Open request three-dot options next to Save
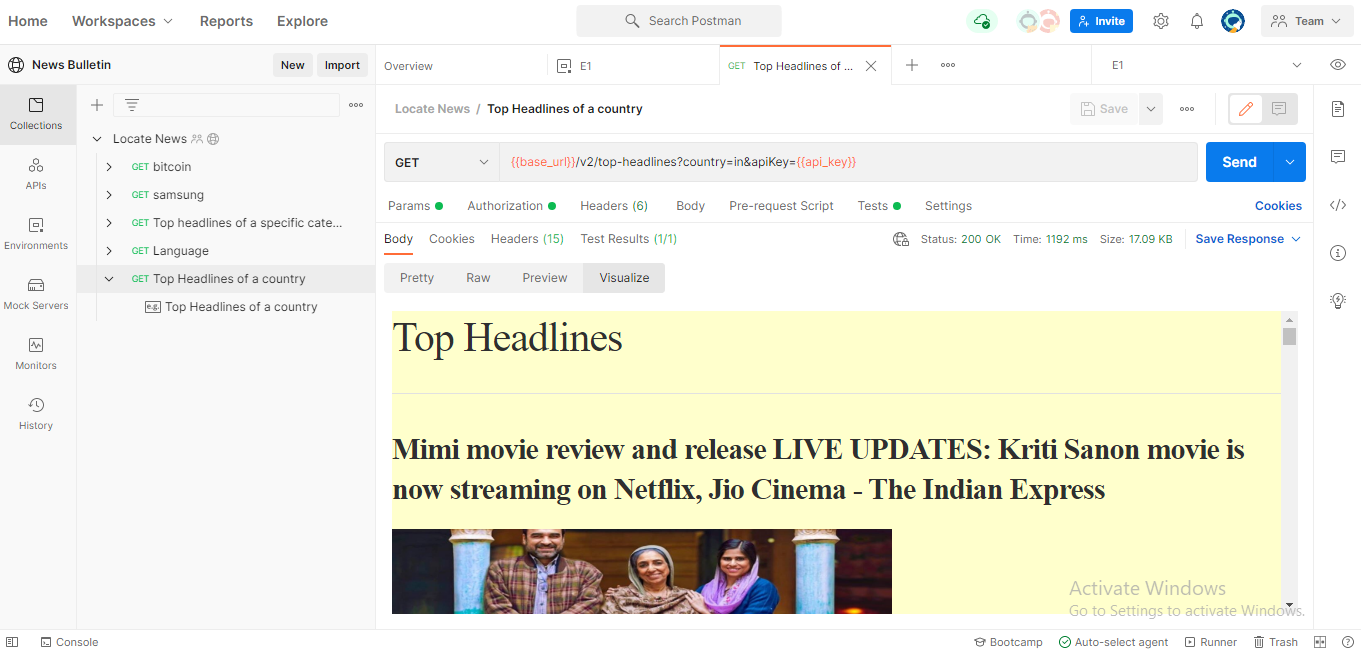This screenshot has width=1361, height=654. pyautogui.click(x=1187, y=109)
